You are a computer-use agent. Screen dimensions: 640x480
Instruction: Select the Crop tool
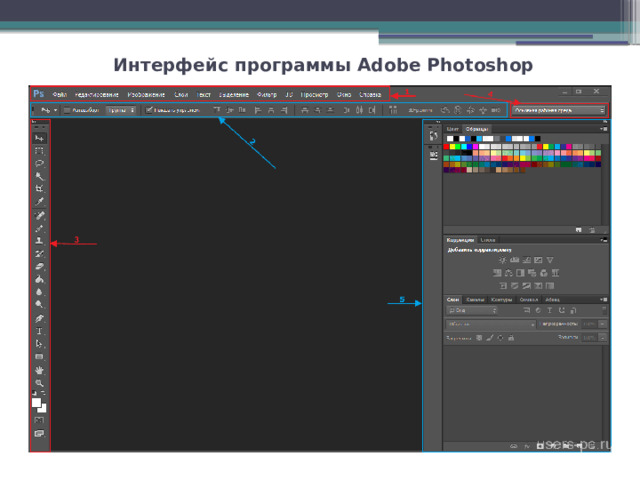point(39,189)
